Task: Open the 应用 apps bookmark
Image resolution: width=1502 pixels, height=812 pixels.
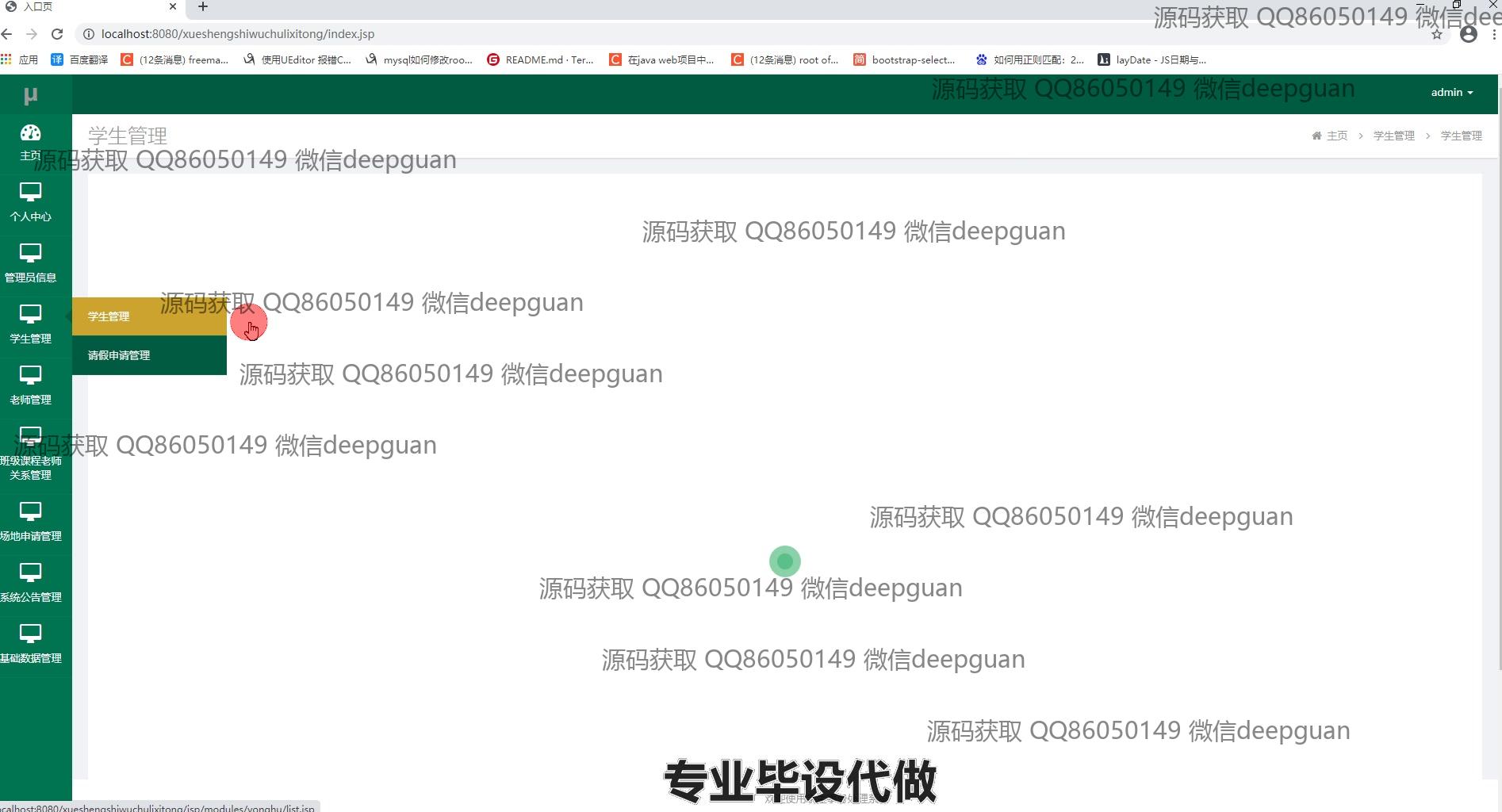Action: (20, 59)
